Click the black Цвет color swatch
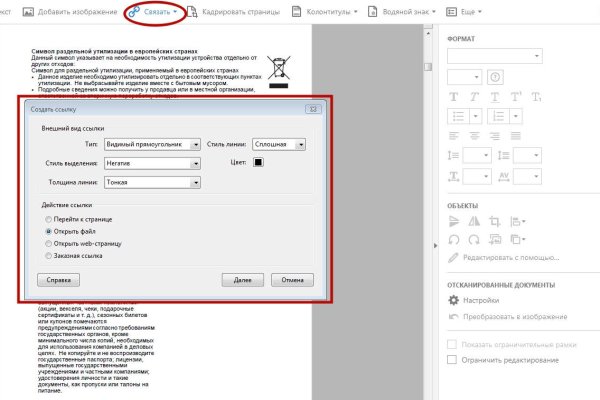The width and height of the screenshot is (600, 400). 258,163
